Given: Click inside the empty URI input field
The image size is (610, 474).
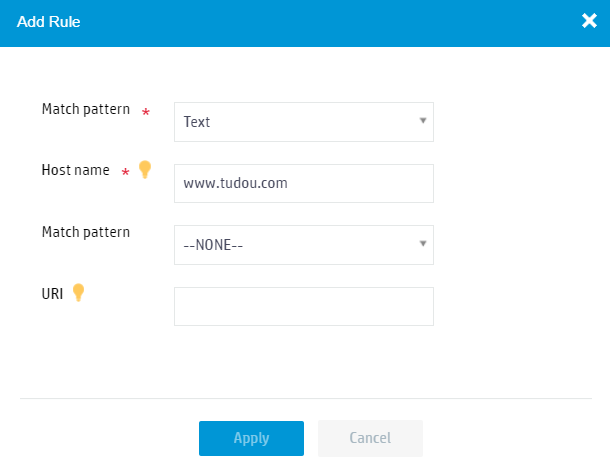Looking at the screenshot, I should [304, 306].
